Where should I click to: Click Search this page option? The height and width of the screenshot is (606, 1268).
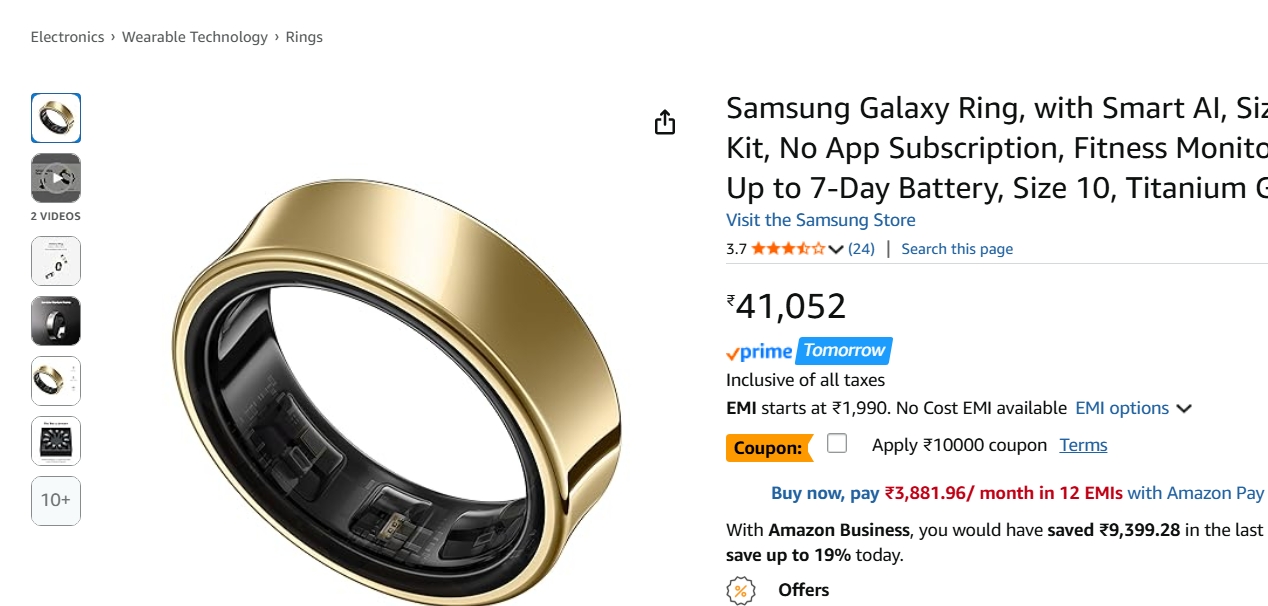[x=956, y=249]
